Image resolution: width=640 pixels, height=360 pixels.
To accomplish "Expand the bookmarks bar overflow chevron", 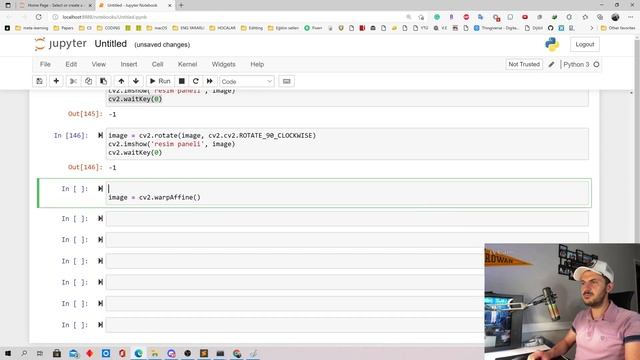I will pos(591,28).
